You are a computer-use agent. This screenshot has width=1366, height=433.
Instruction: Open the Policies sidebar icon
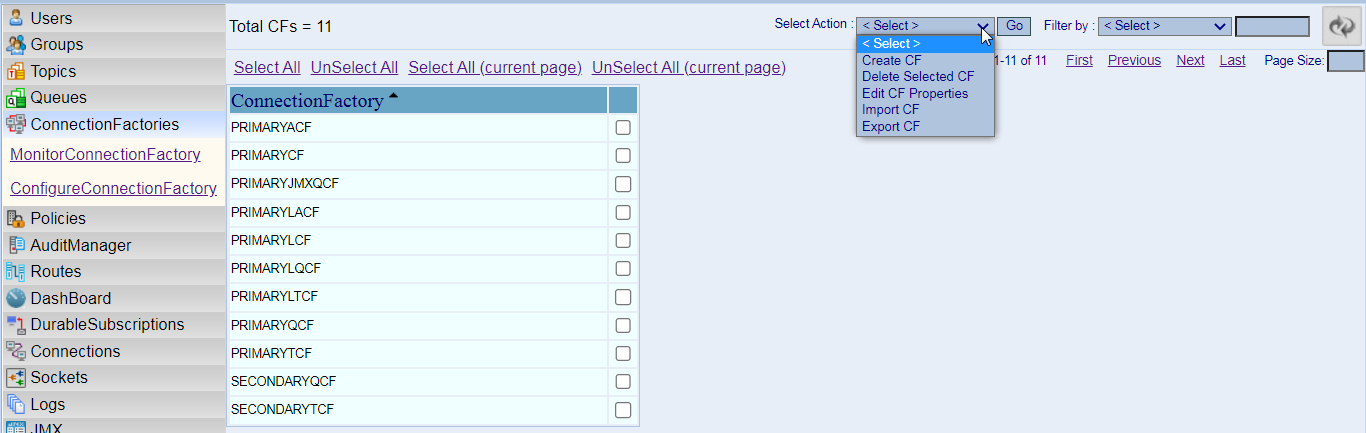(x=15, y=218)
